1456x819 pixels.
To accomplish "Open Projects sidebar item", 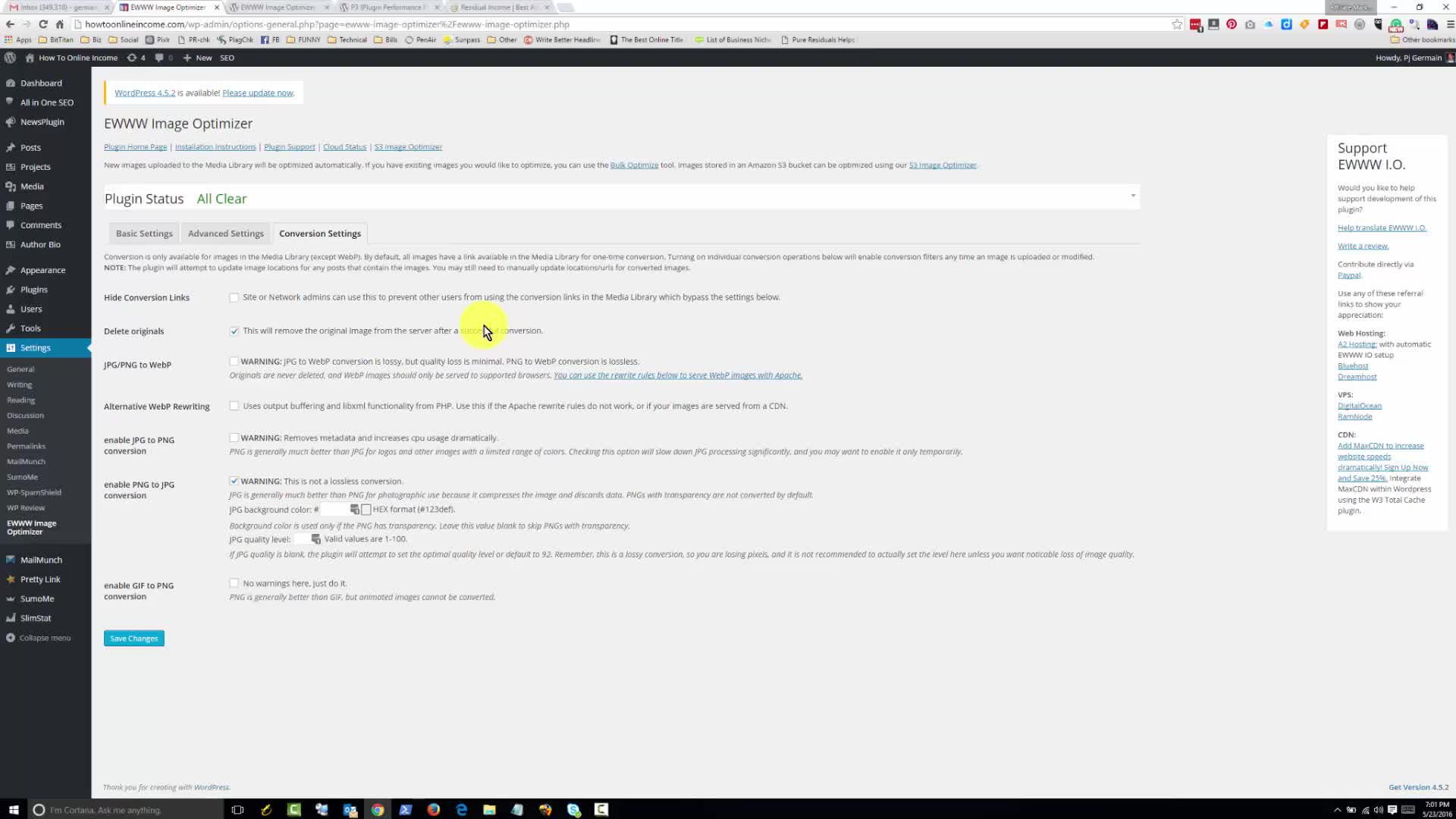I will 35,167.
